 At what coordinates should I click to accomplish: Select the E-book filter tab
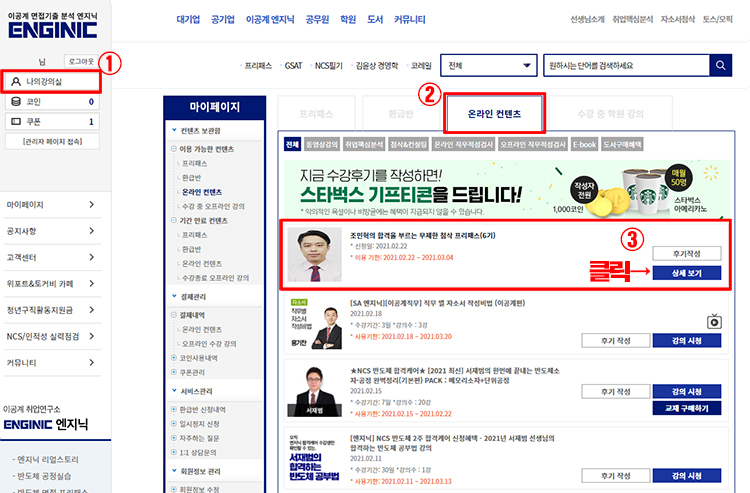[584, 145]
